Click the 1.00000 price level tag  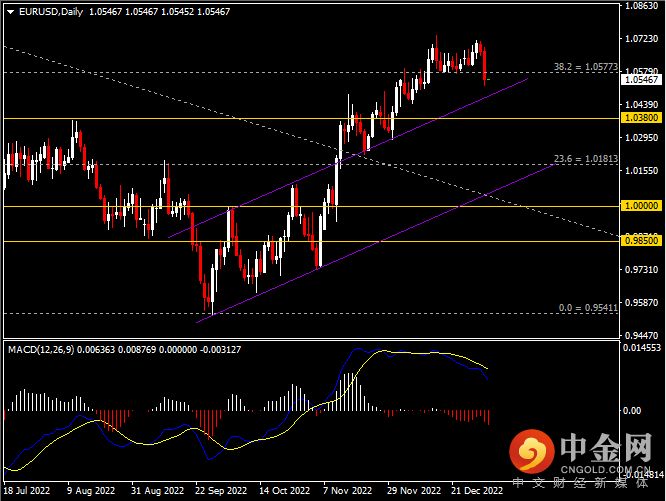(x=640, y=206)
